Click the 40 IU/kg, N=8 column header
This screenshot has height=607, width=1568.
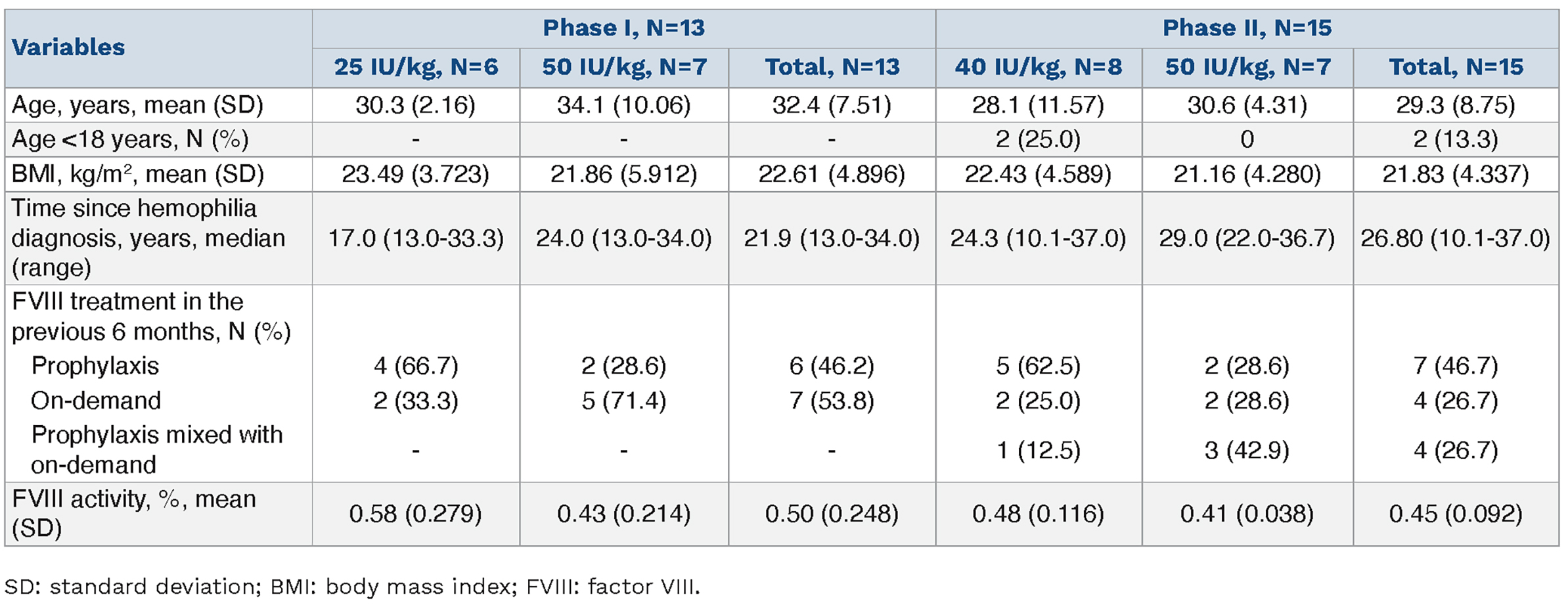[1038, 67]
